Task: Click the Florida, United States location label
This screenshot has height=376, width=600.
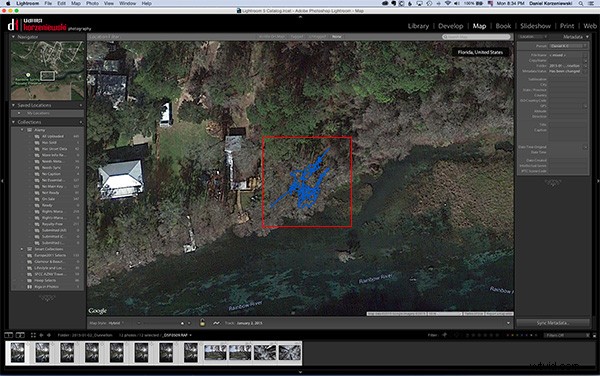Action: tap(480, 52)
